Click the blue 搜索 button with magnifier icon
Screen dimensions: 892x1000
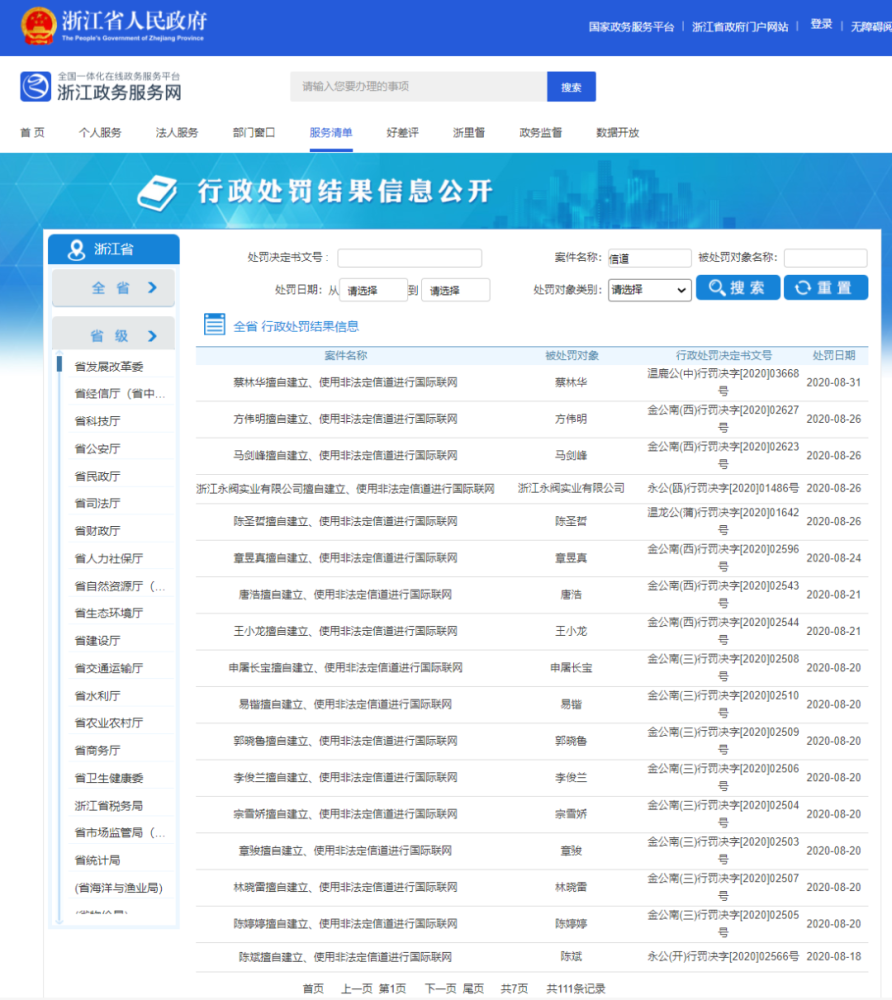(x=736, y=288)
